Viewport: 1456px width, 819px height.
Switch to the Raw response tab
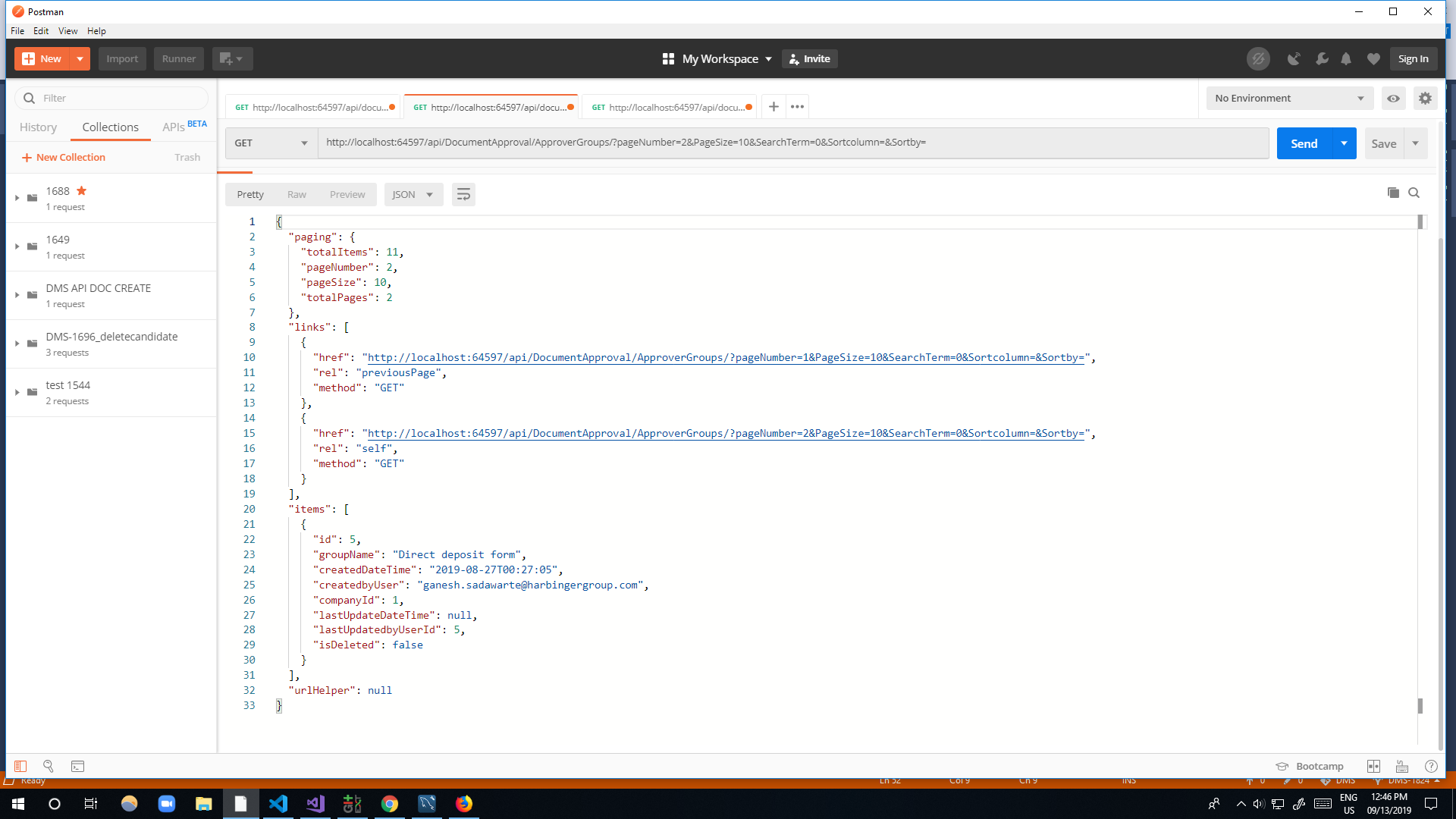(297, 194)
